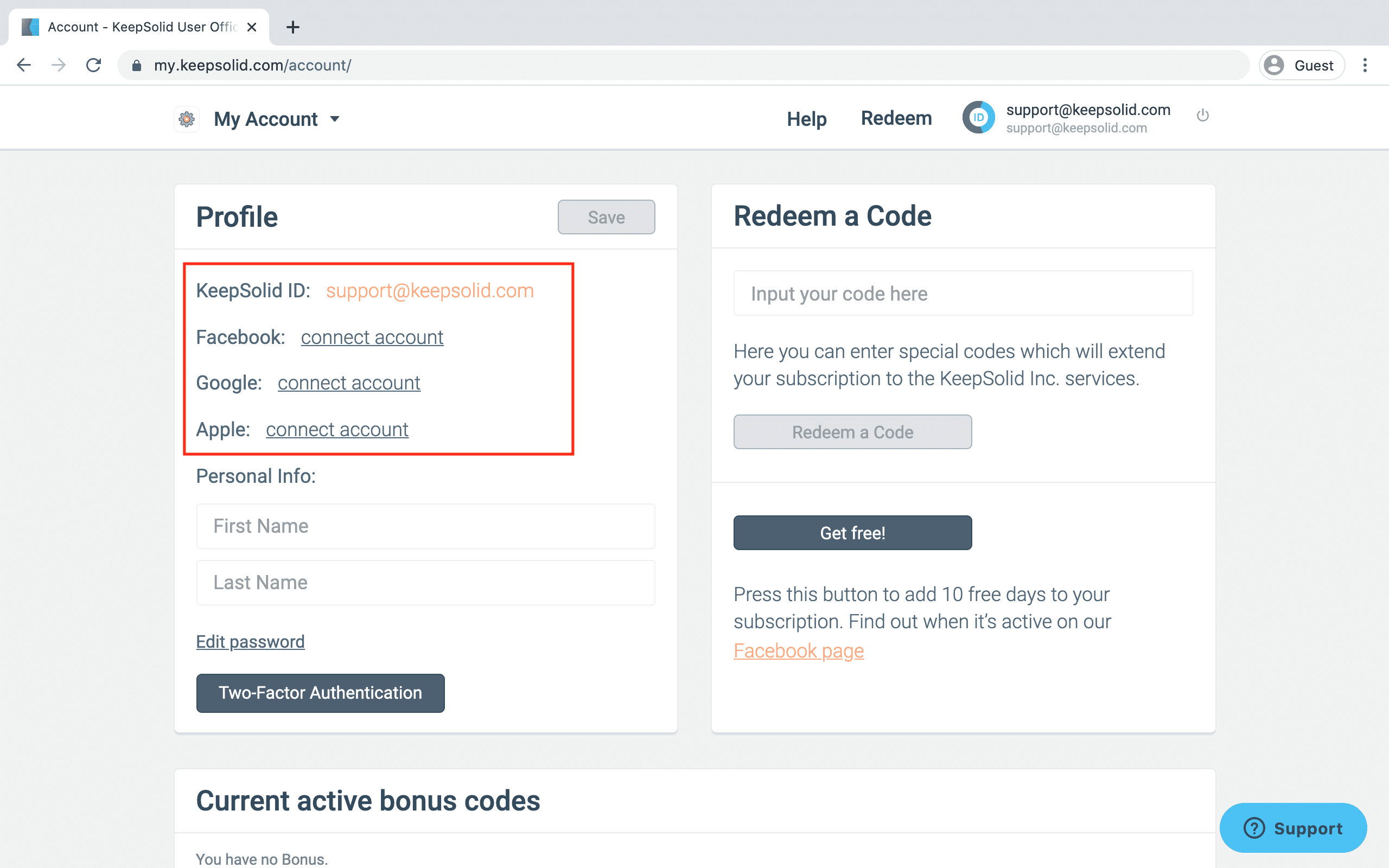Connect the Google account
The width and height of the screenshot is (1389, 868).
click(x=349, y=383)
